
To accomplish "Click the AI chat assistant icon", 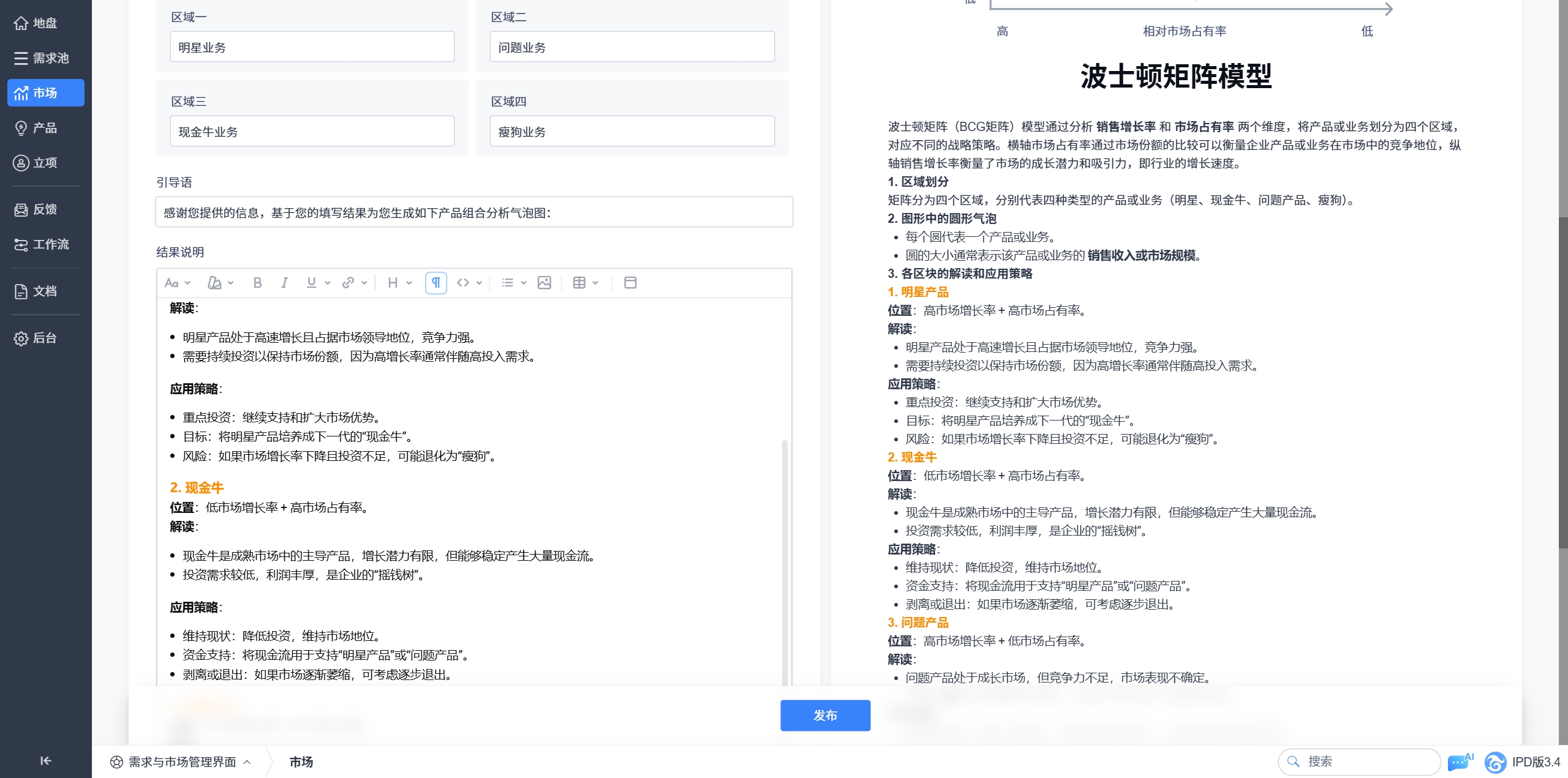I will point(1460,761).
